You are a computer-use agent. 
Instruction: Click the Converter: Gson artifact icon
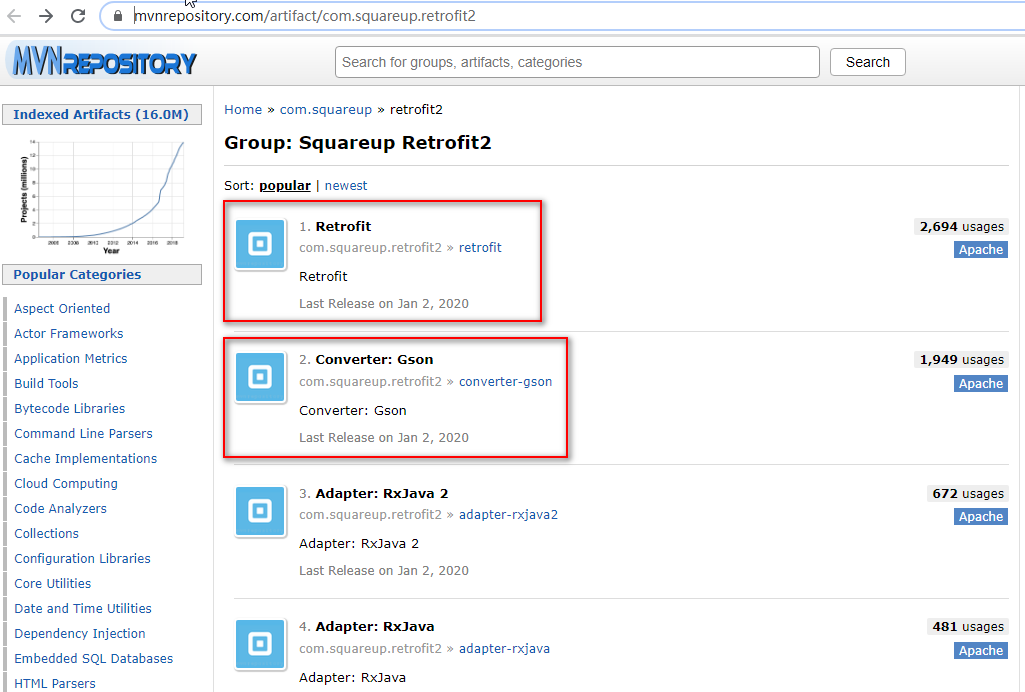260,377
